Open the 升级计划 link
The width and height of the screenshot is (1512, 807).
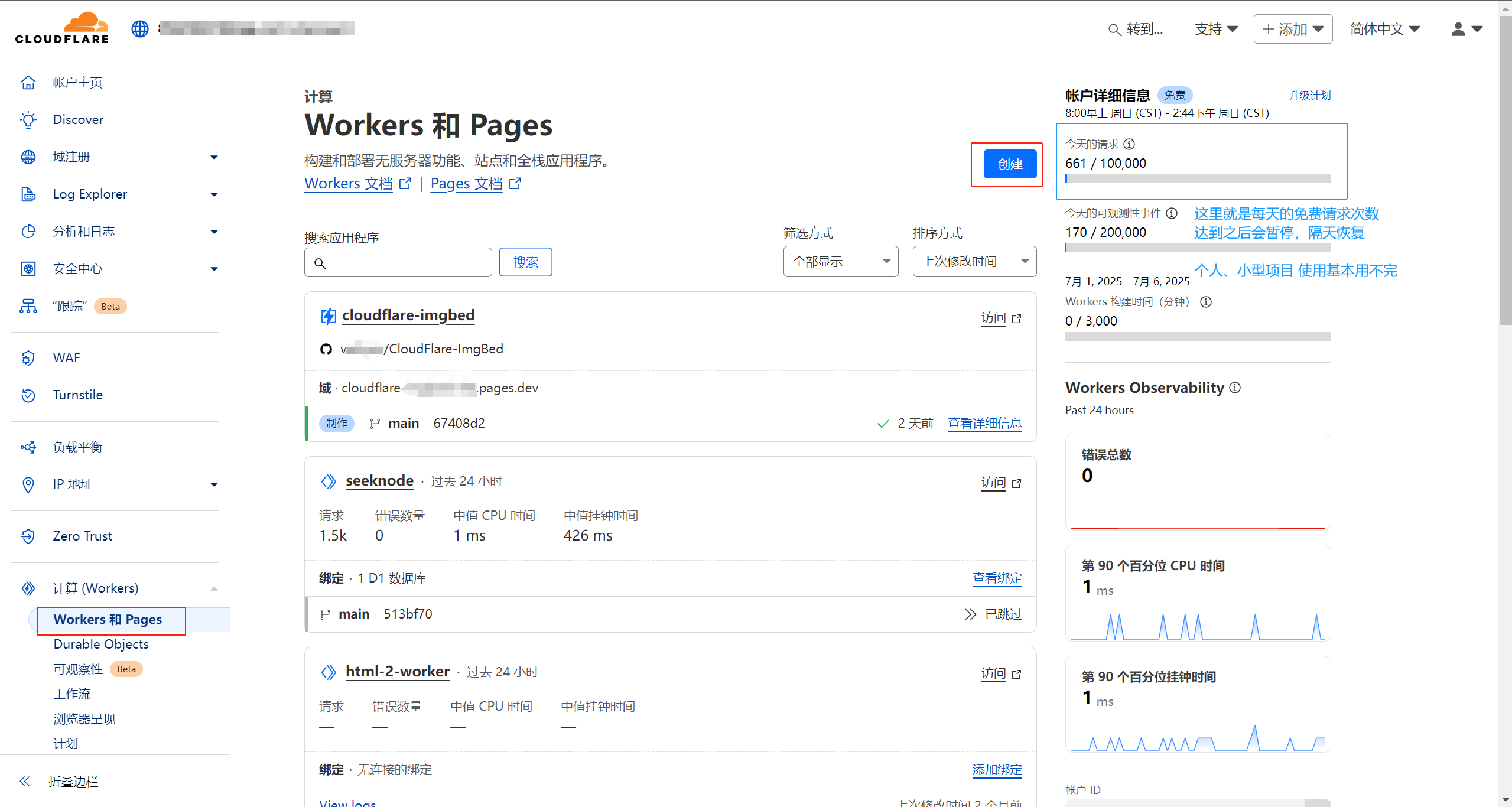(x=1309, y=95)
